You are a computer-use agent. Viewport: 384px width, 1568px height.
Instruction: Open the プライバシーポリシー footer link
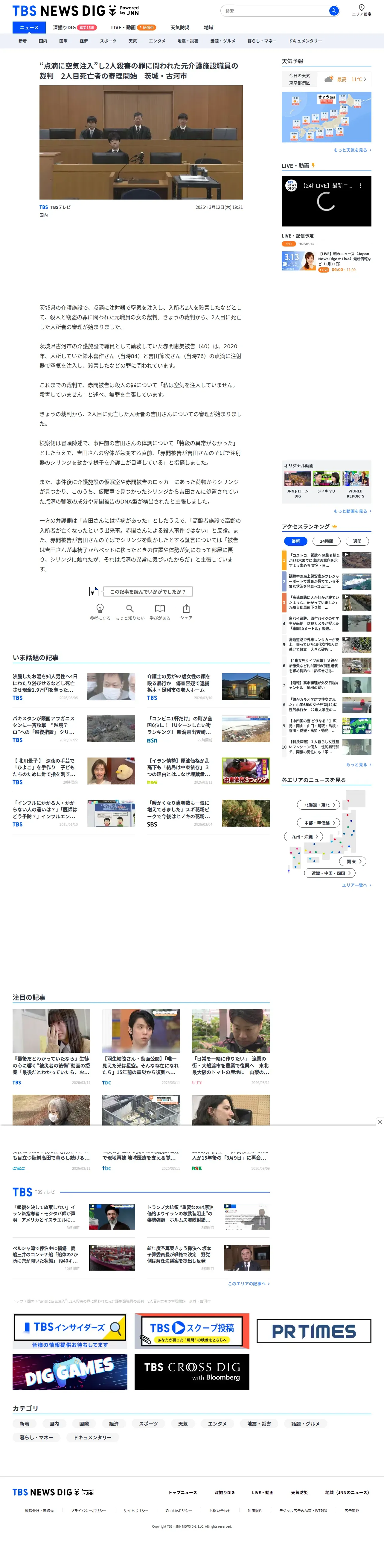click(88, 1511)
